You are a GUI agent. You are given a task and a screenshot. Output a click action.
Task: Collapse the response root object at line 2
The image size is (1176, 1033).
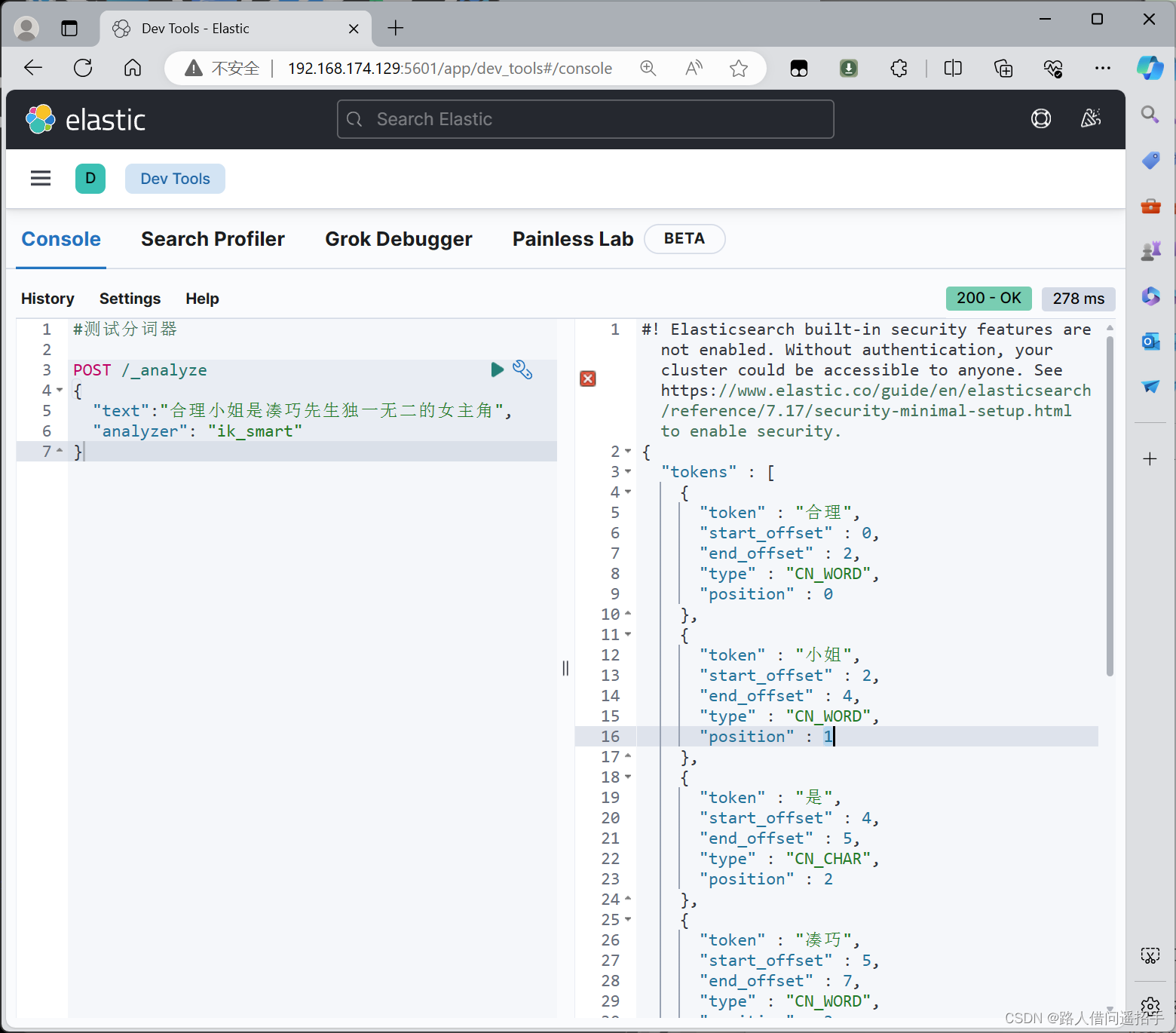[x=628, y=451]
